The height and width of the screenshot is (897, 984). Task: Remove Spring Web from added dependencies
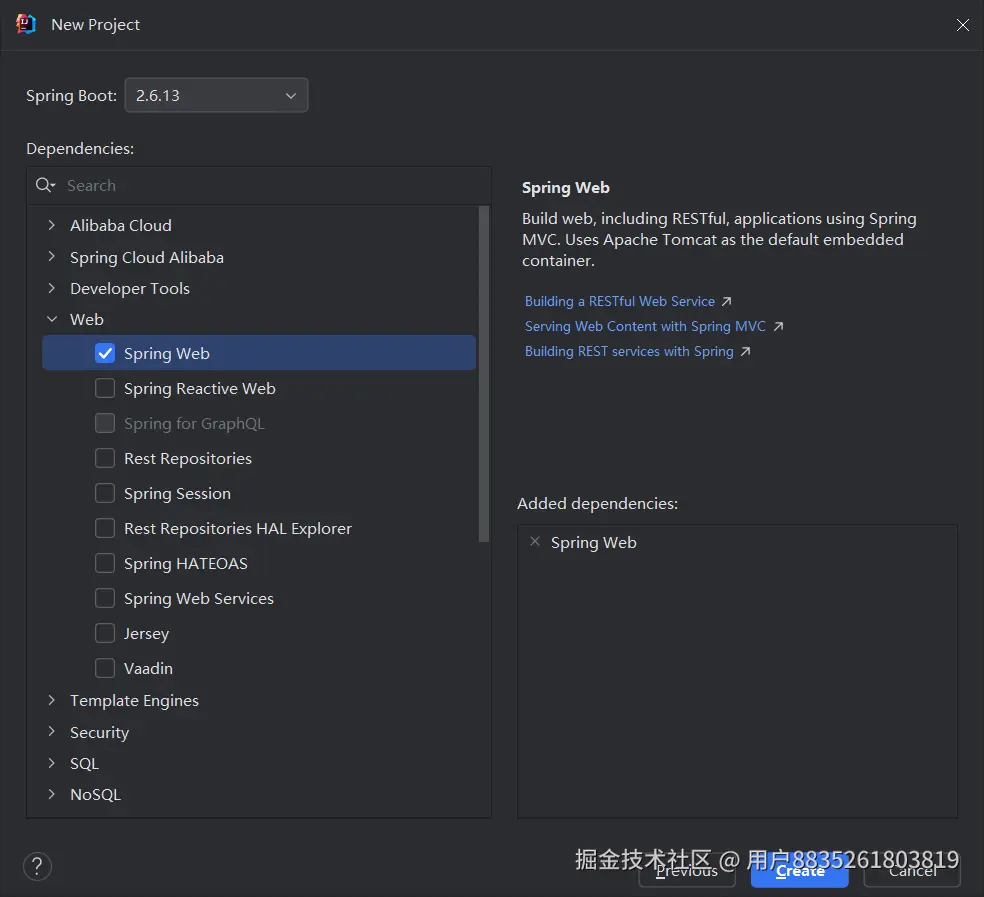[x=535, y=541]
